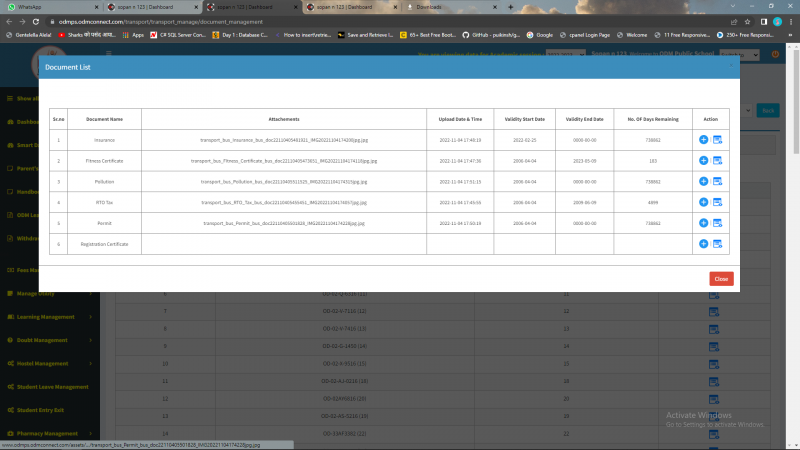Open the Pollution attachment file link
The width and height of the screenshot is (800, 450).
point(284,181)
